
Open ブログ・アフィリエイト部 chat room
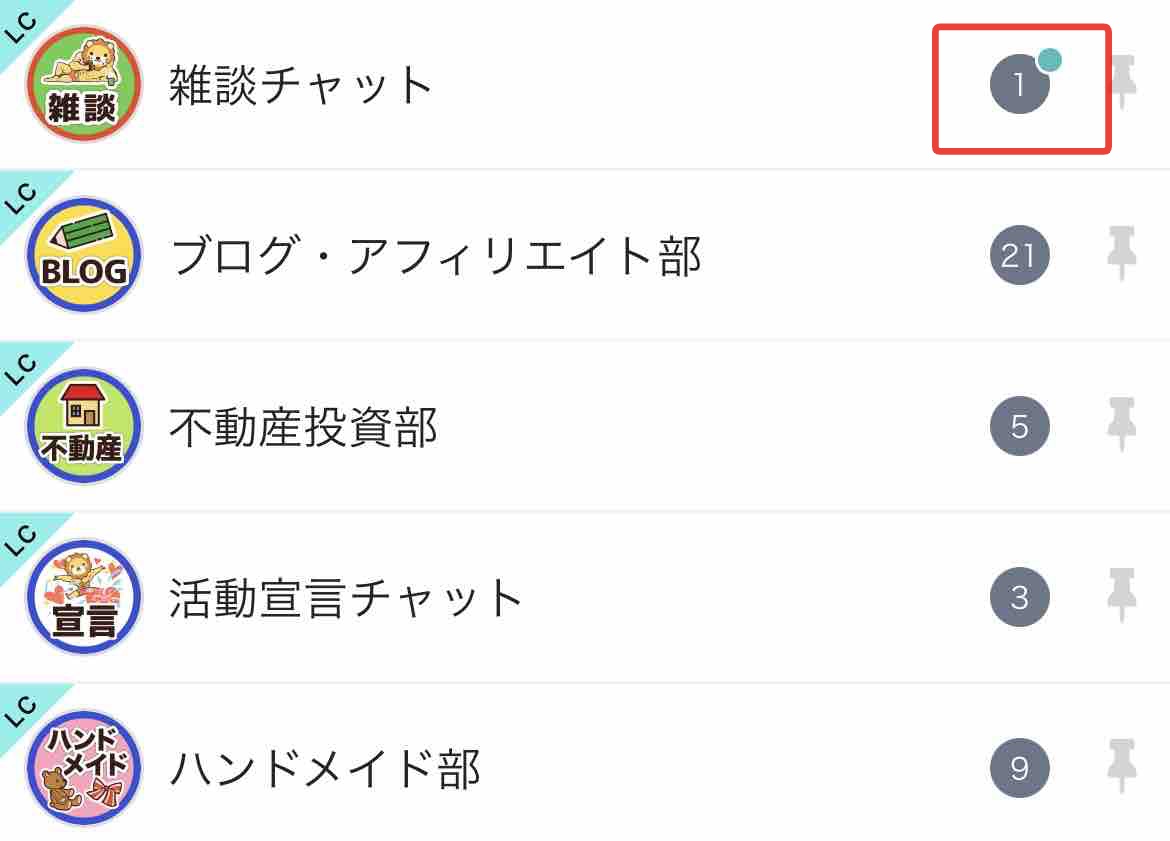tap(585, 255)
